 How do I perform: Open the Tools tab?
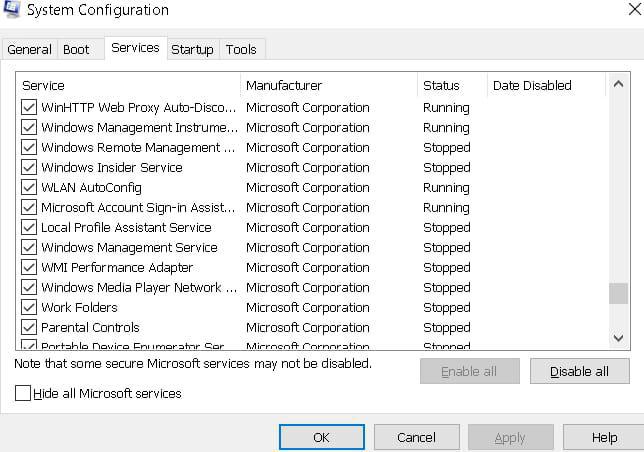point(241,49)
